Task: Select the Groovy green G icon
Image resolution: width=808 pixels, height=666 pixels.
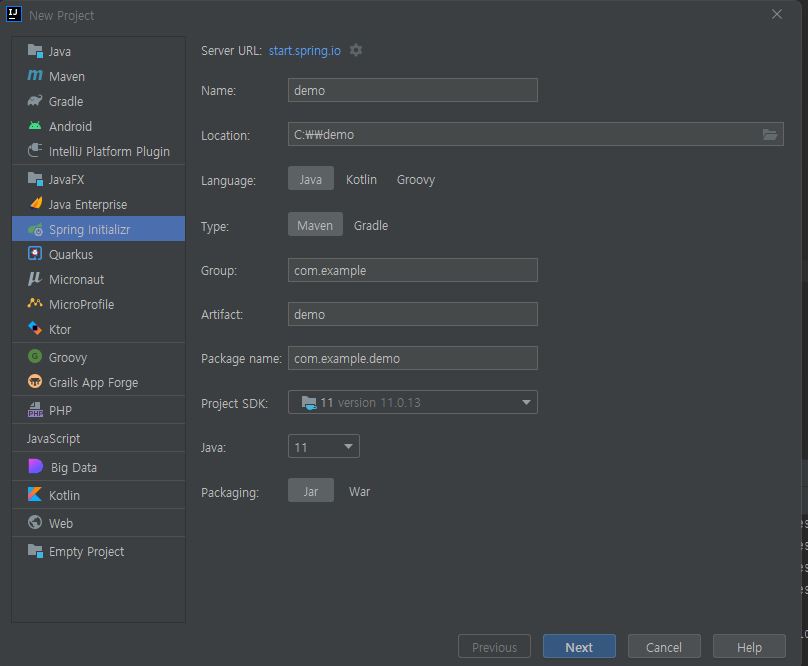Action: coord(35,356)
